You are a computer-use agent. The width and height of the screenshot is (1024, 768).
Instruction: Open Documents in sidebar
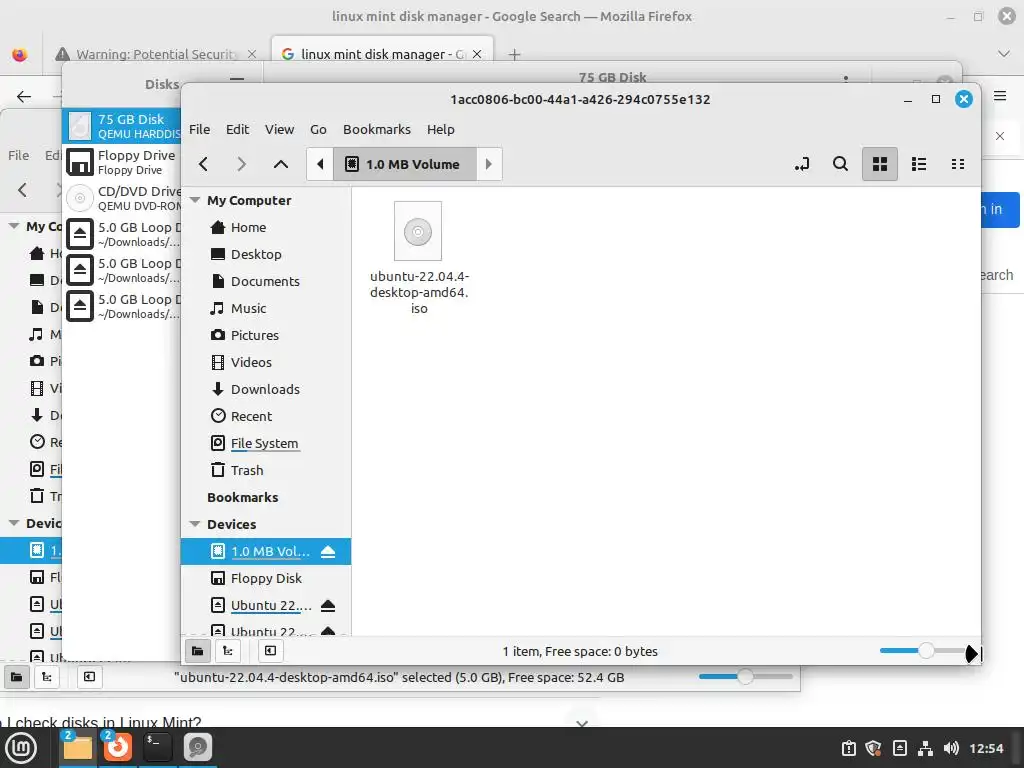coord(265,281)
